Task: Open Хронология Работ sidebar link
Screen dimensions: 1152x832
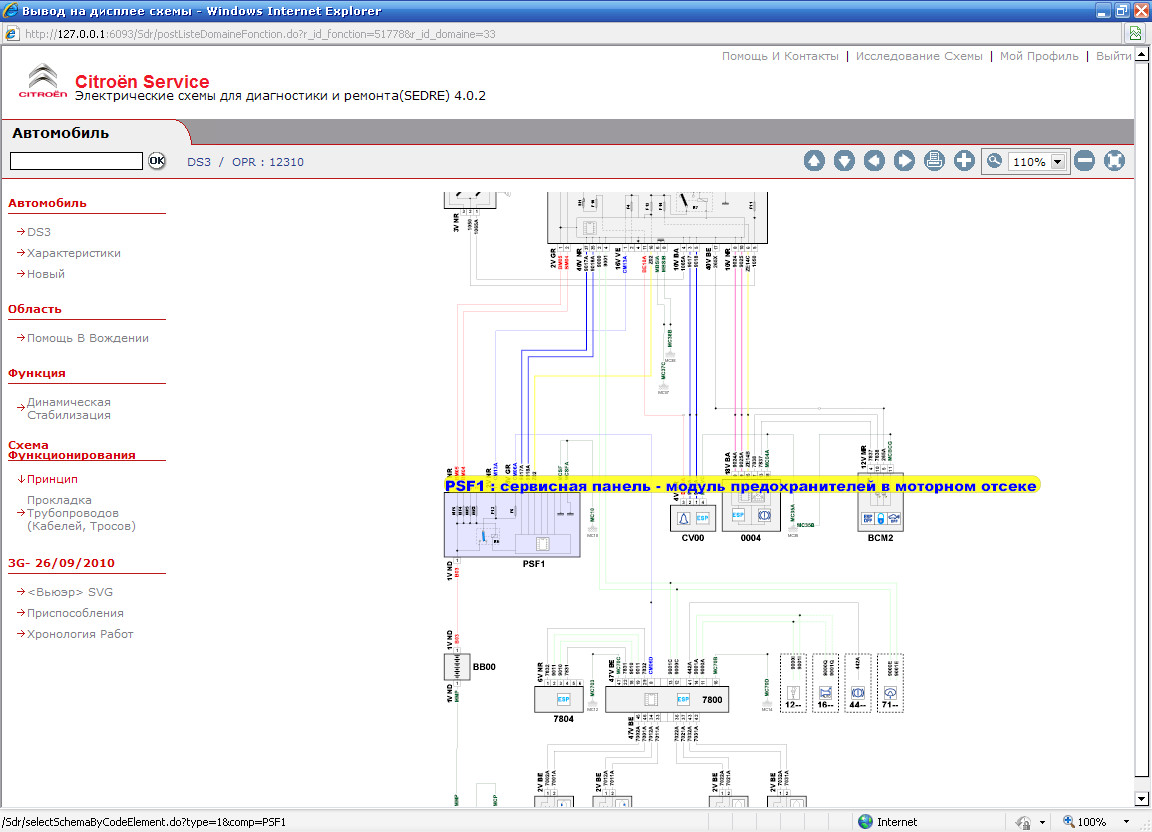Action: point(80,634)
